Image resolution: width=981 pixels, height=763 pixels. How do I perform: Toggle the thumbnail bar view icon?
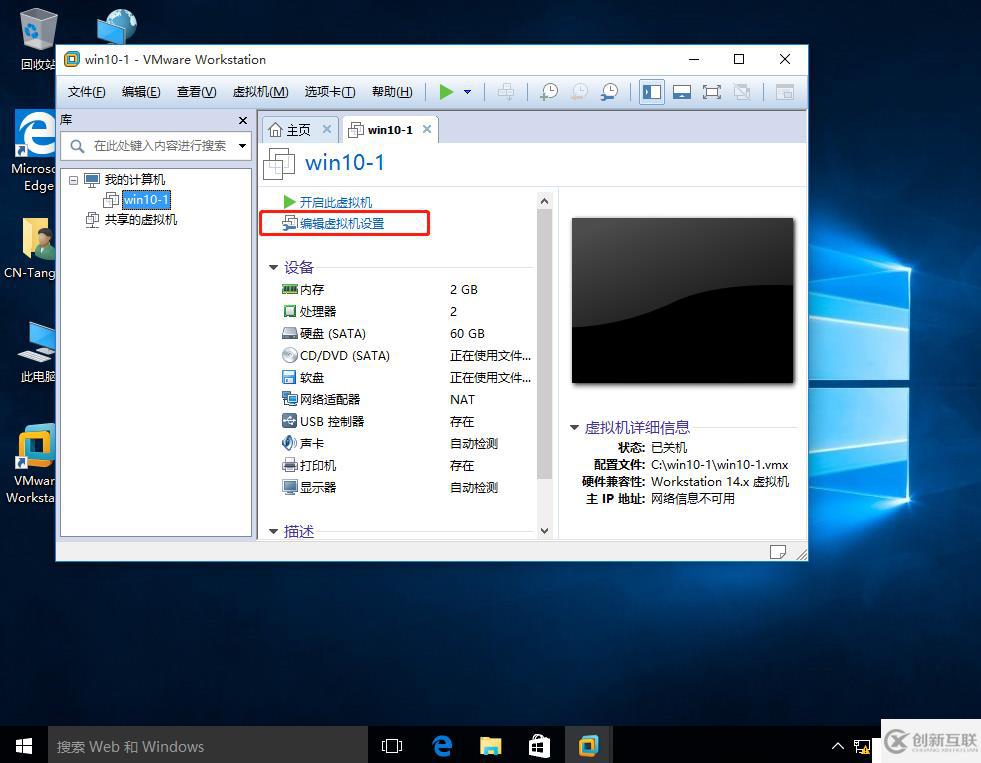[682, 92]
